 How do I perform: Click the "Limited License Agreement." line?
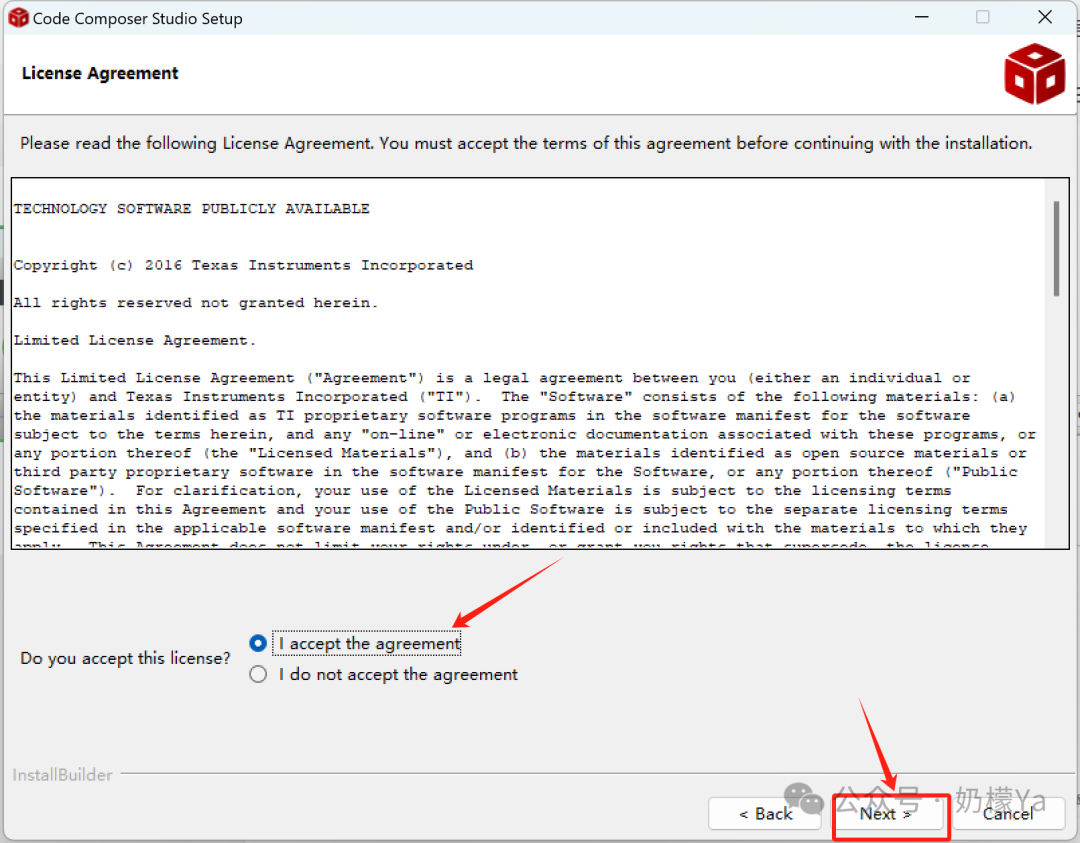pyautogui.click(x=135, y=340)
